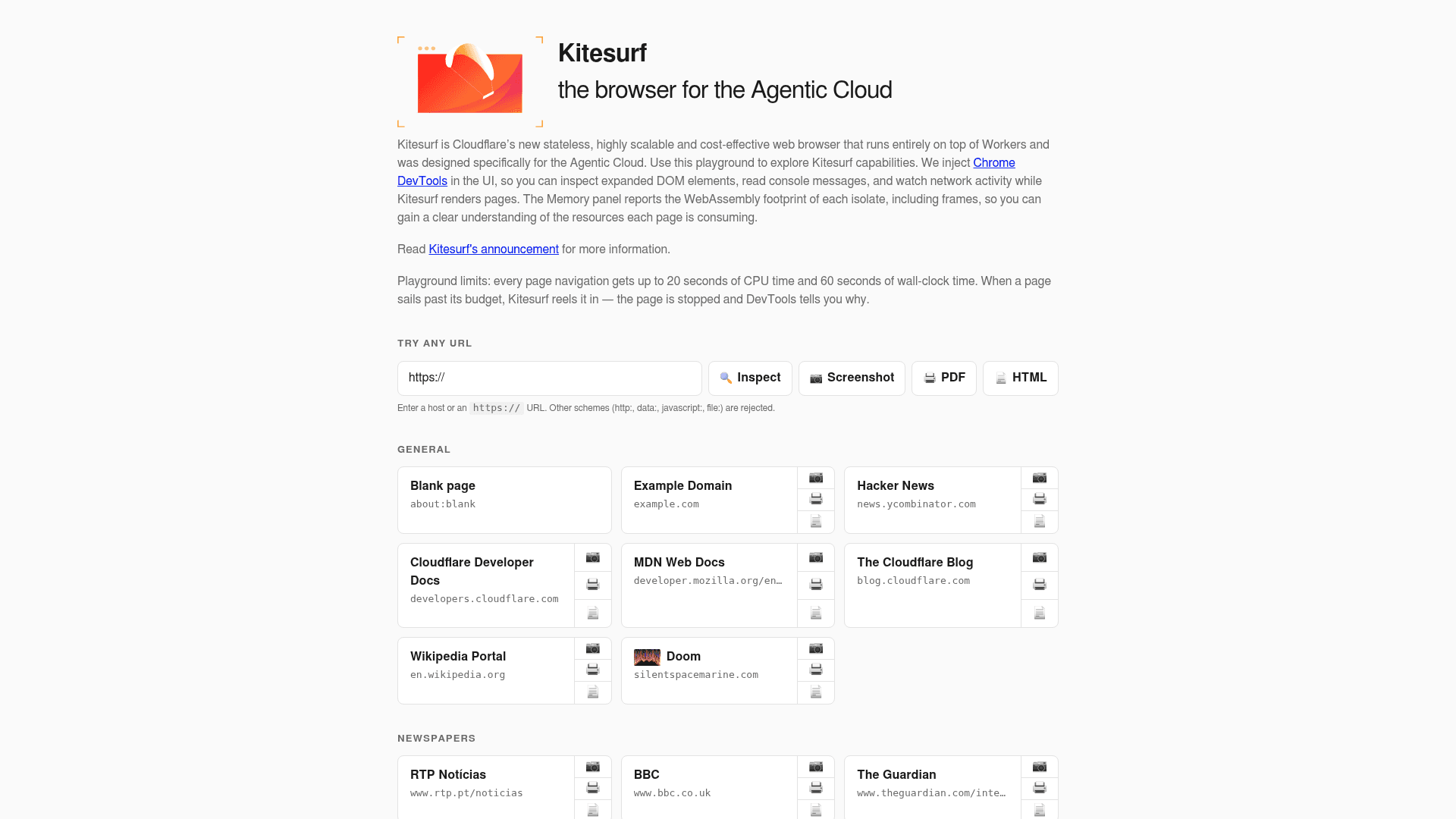Click en.wikipedia.org URL text
Image resolution: width=1456 pixels, height=819 pixels.
coord(457,674)
